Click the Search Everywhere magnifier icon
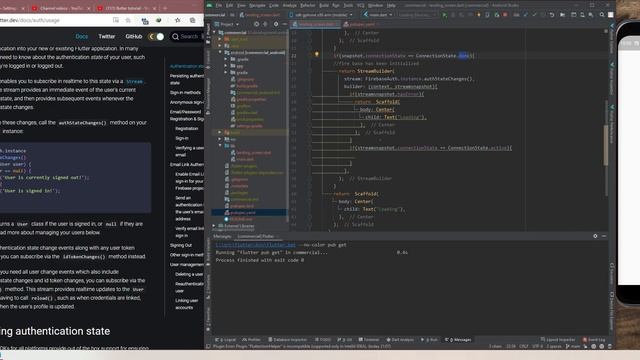 point(602,15)
